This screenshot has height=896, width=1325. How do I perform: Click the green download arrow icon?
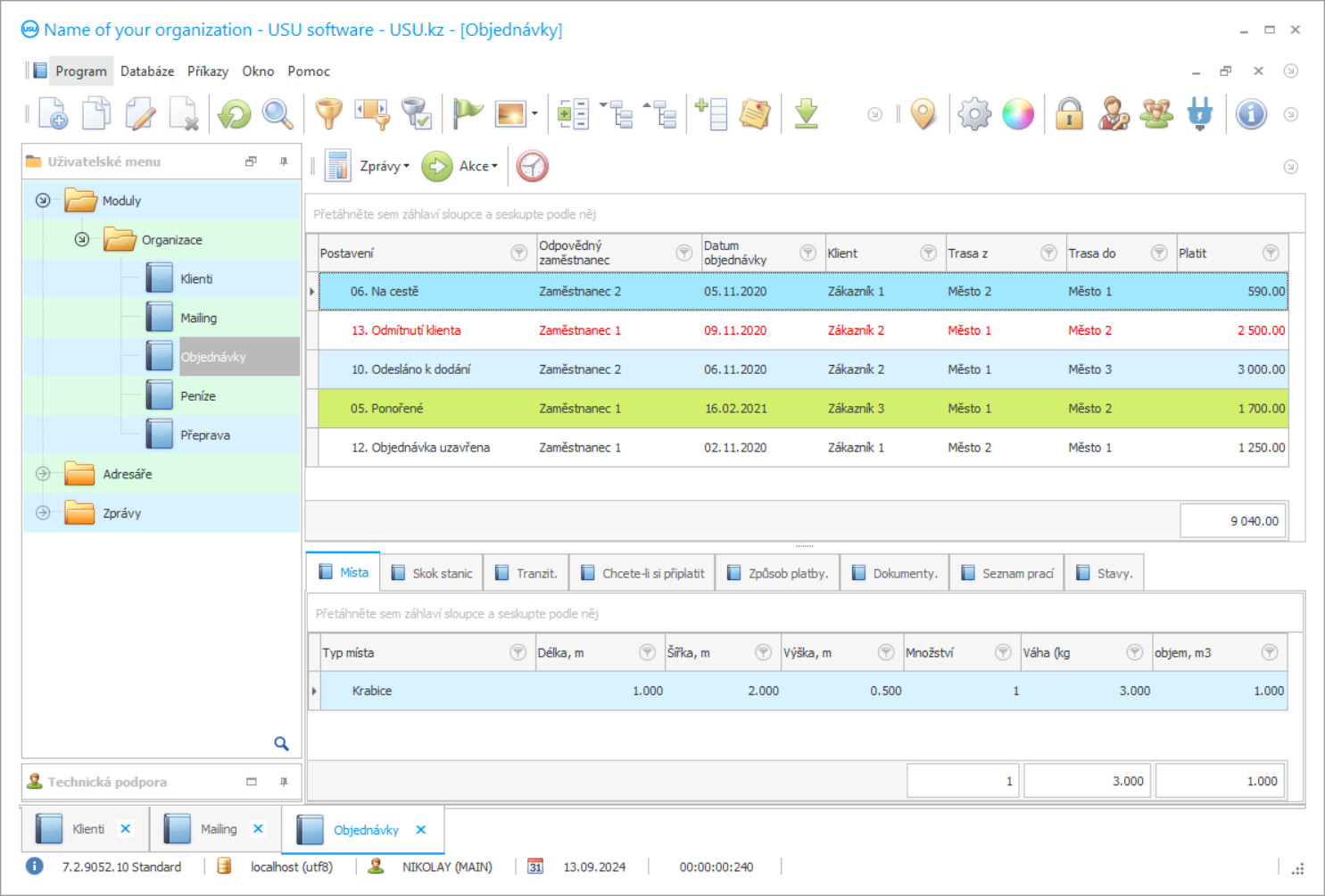point(806,114)
